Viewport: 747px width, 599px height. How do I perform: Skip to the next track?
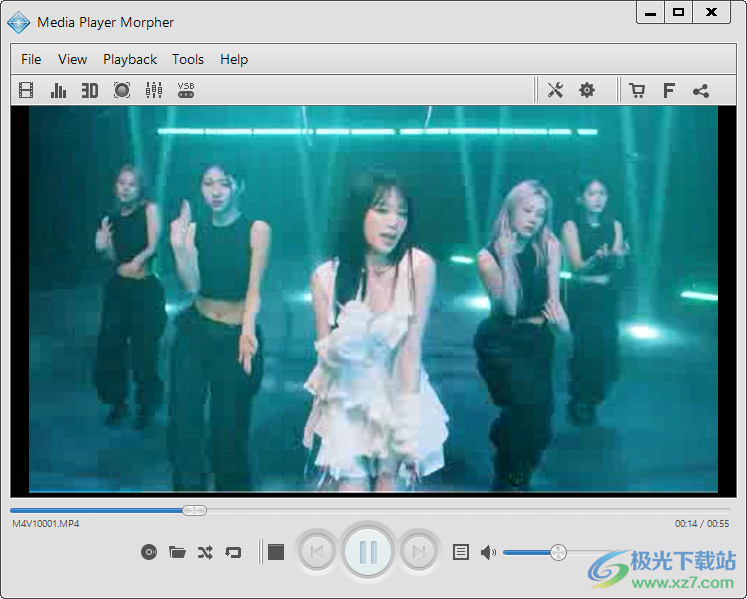[419, 552]
